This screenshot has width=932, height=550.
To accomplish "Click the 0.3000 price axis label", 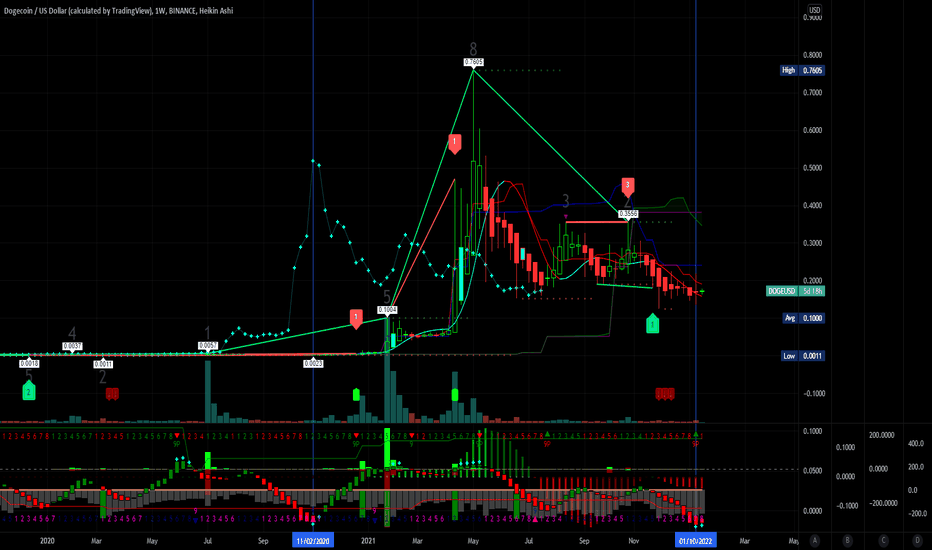I will coord(813,243).
